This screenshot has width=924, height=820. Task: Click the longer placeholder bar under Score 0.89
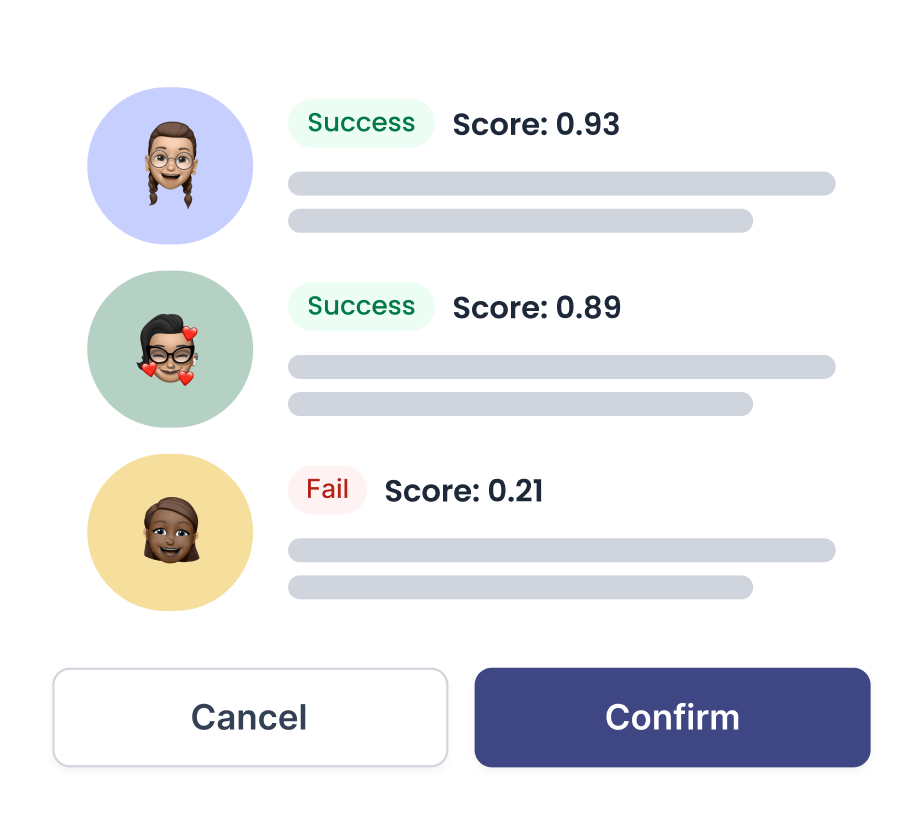tap(561, 367)
